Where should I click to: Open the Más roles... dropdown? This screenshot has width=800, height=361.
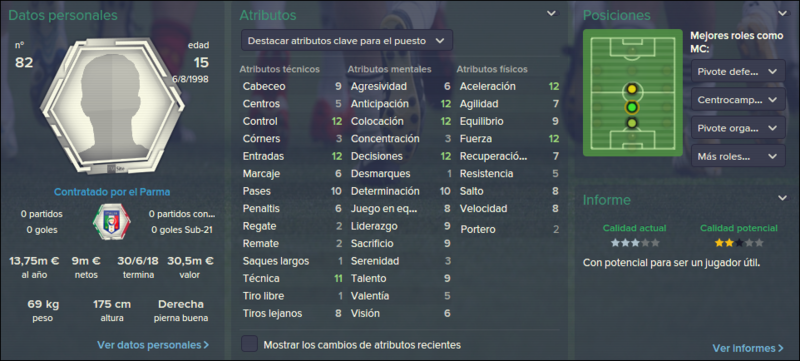(x=738, y=156)
